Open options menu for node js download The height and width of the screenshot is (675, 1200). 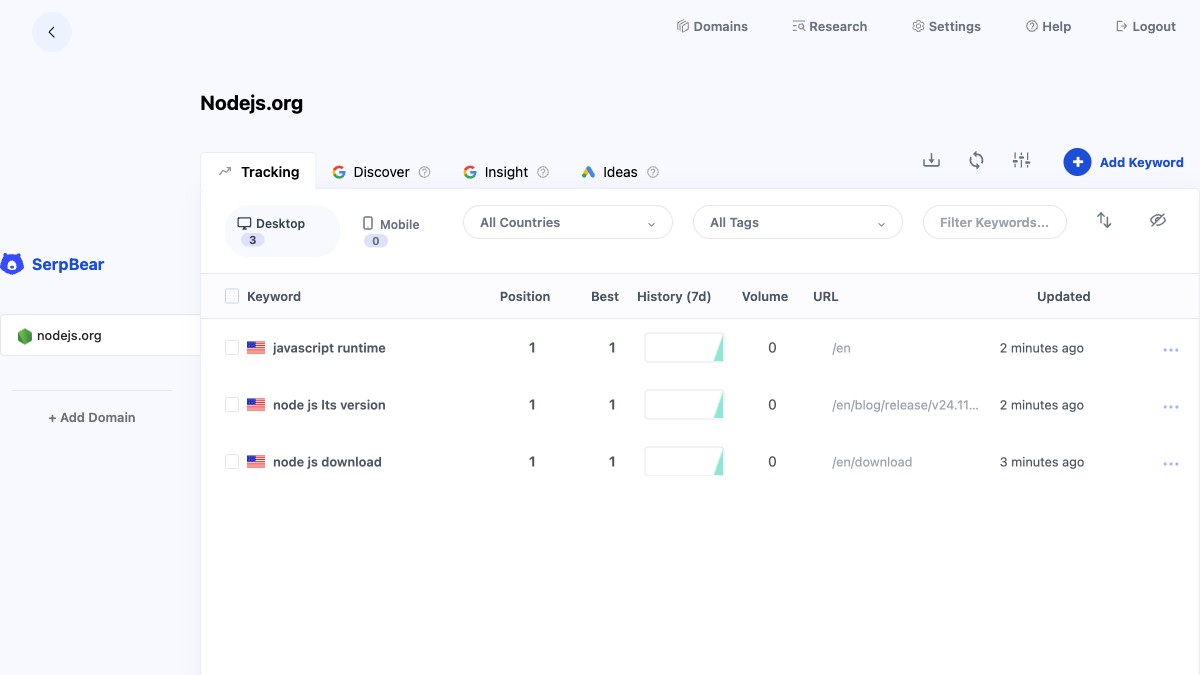[x=1171, y=464]
